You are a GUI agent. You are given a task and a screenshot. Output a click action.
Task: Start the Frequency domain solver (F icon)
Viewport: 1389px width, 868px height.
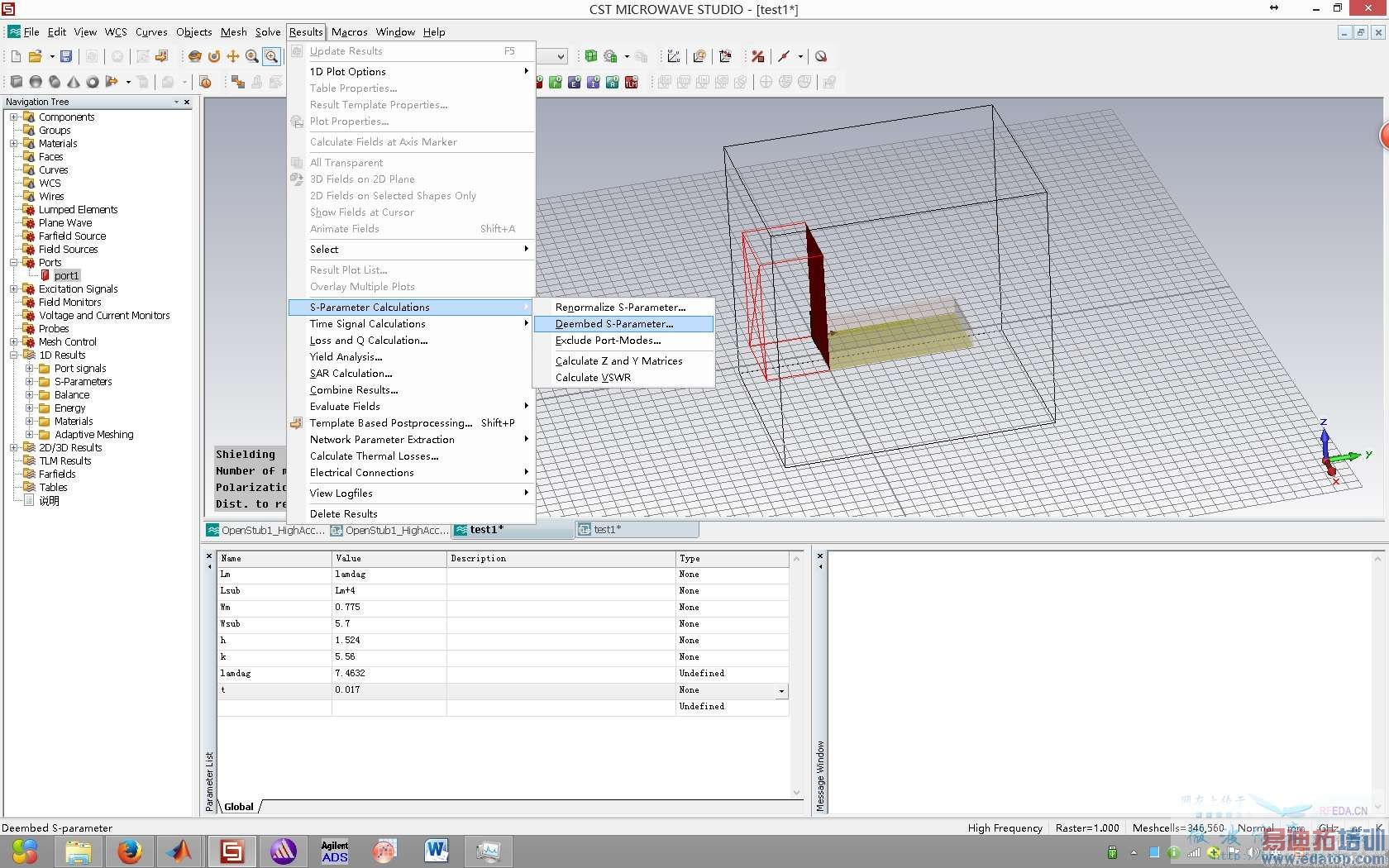[556, 82]
